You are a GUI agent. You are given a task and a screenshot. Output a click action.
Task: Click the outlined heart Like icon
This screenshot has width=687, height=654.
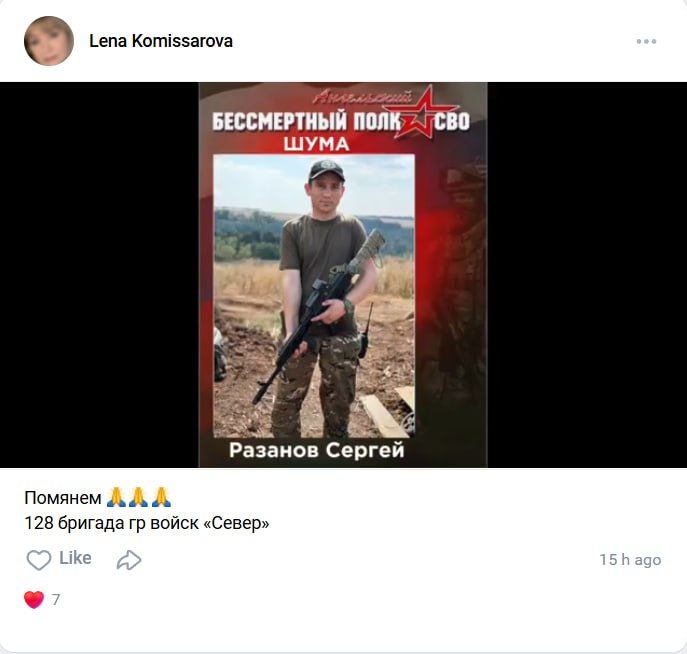(x=39, y=560)
